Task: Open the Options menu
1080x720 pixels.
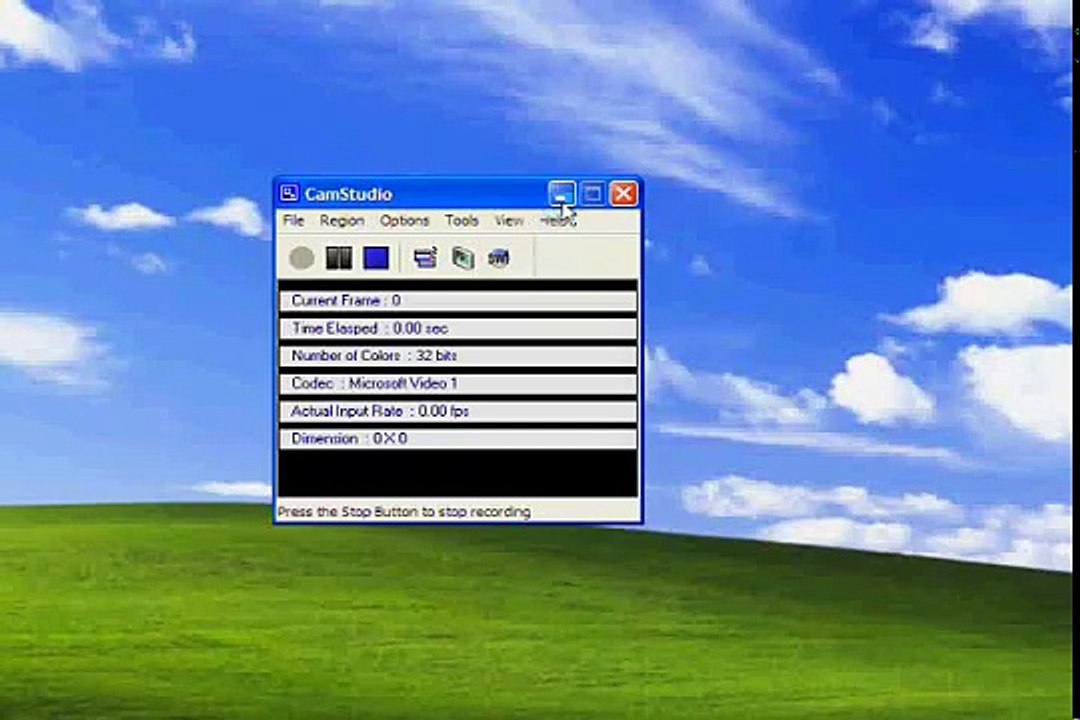Action: (x=404, y=220)
